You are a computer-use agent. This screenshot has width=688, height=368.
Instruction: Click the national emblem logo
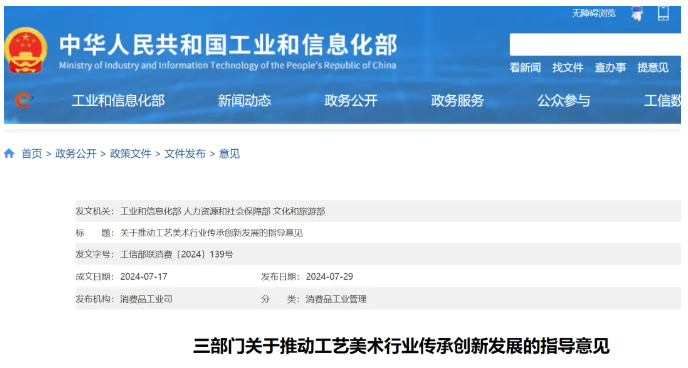pyautogui.click(x=25, y=51)
